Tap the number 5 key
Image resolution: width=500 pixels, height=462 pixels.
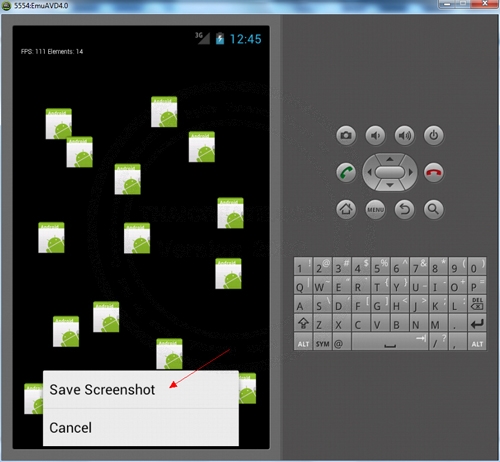pos(380,266)
